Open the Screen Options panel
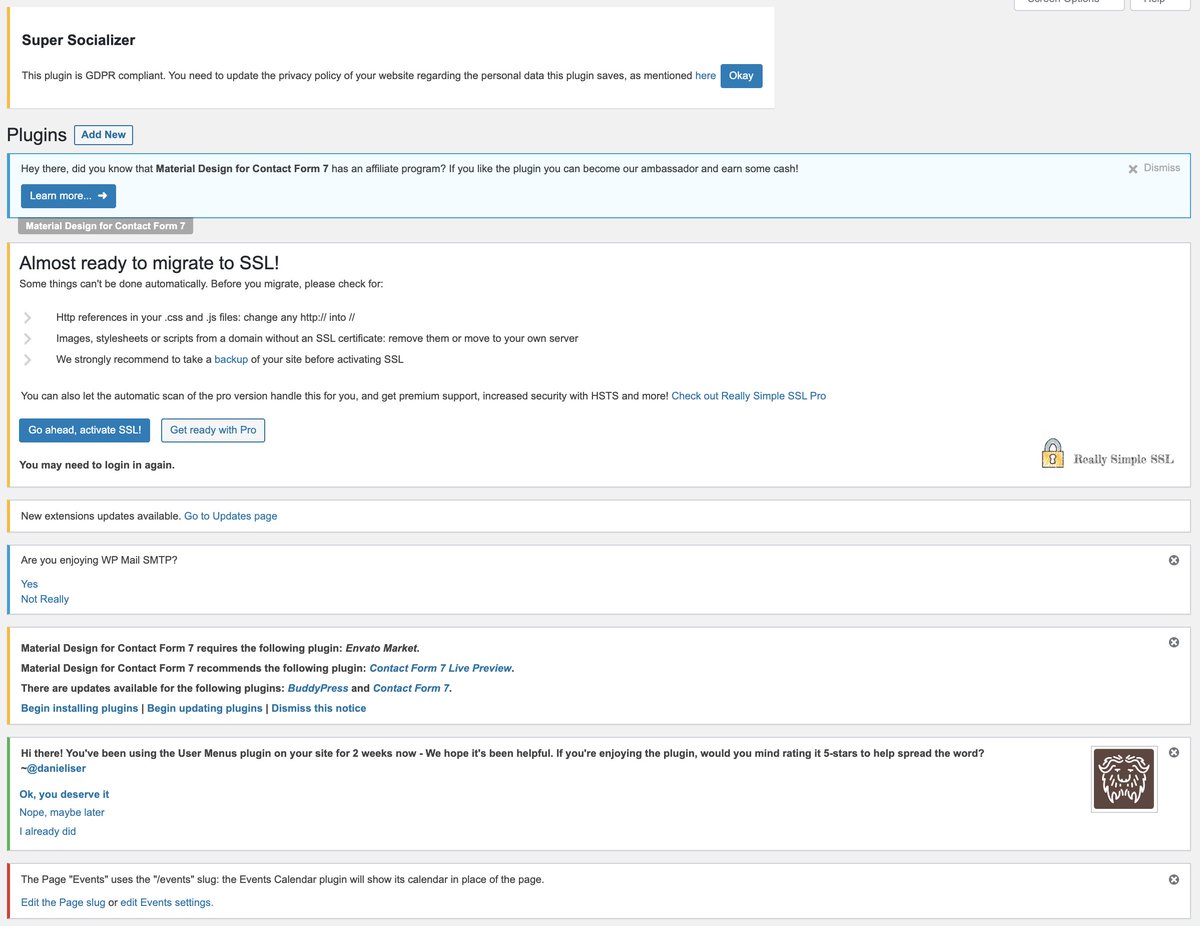This screenshot has height=926, width=1200. (x=1068, y=3)
